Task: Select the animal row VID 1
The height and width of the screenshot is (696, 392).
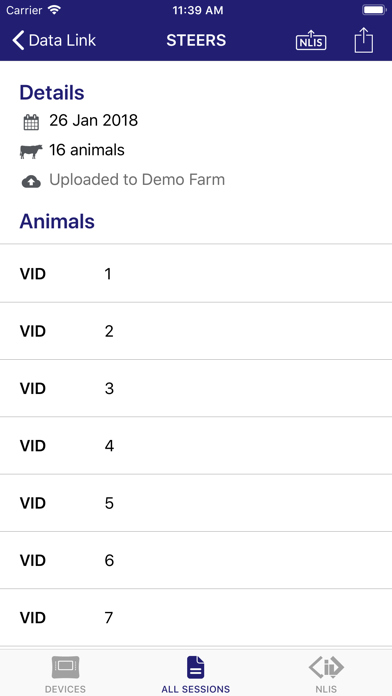Action: [x=196, y=273]
